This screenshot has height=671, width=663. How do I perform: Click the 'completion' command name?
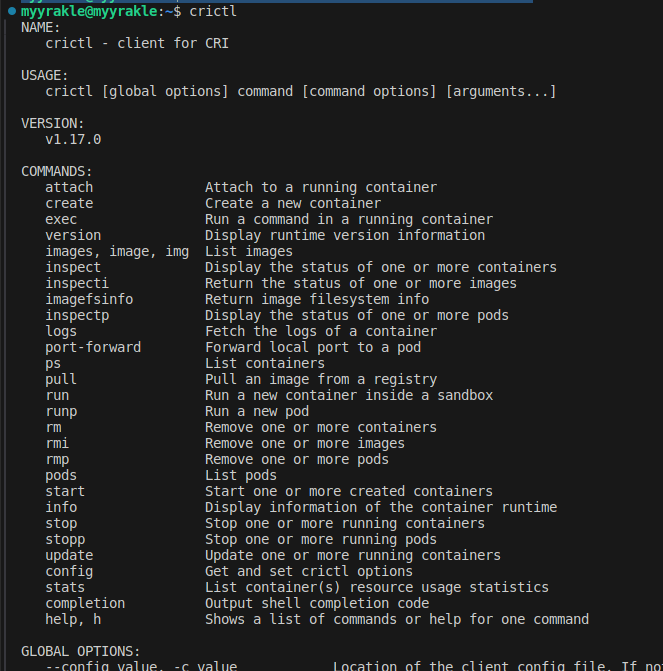(85, 603)
